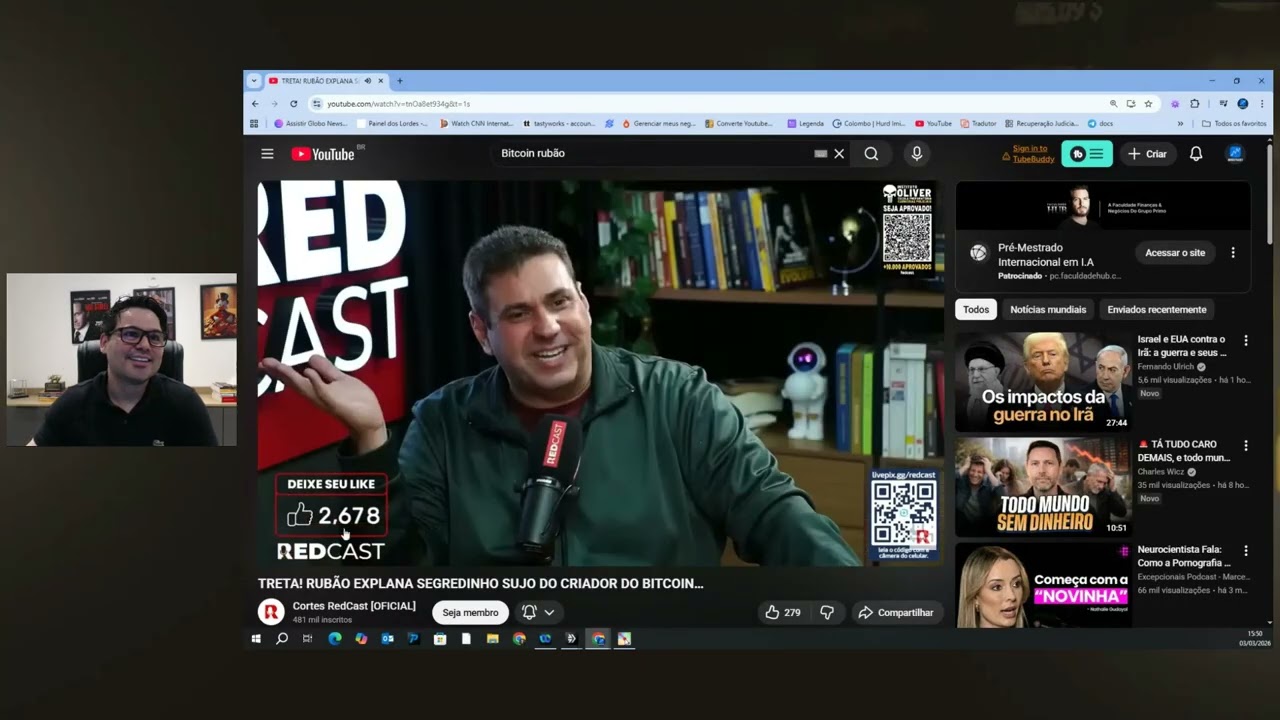Open the TubeBuddy menu button

pyautogui.click(x=1087, y=154)
